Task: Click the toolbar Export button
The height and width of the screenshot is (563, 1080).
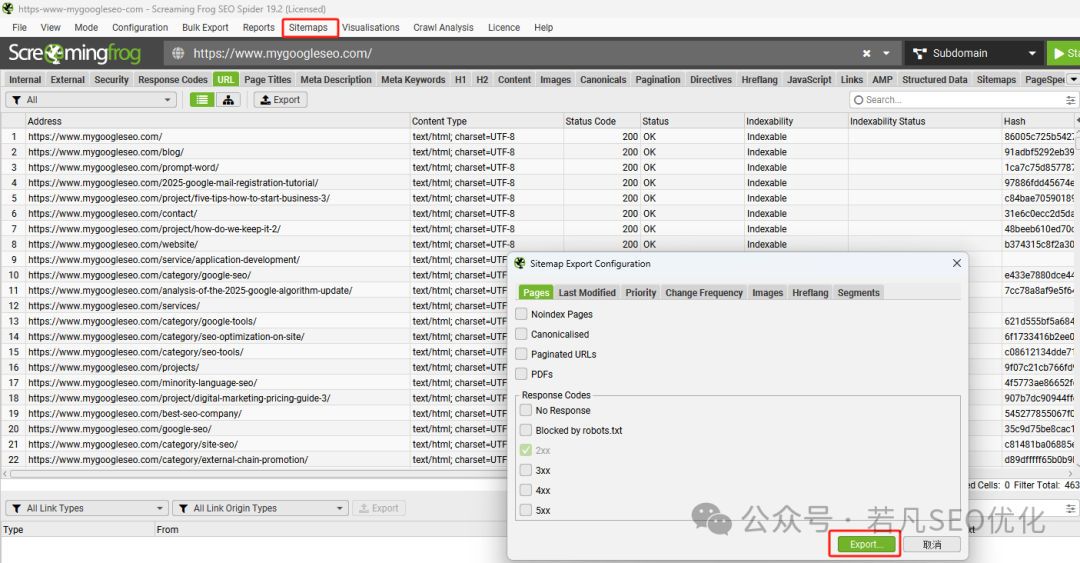Action: 280,100
